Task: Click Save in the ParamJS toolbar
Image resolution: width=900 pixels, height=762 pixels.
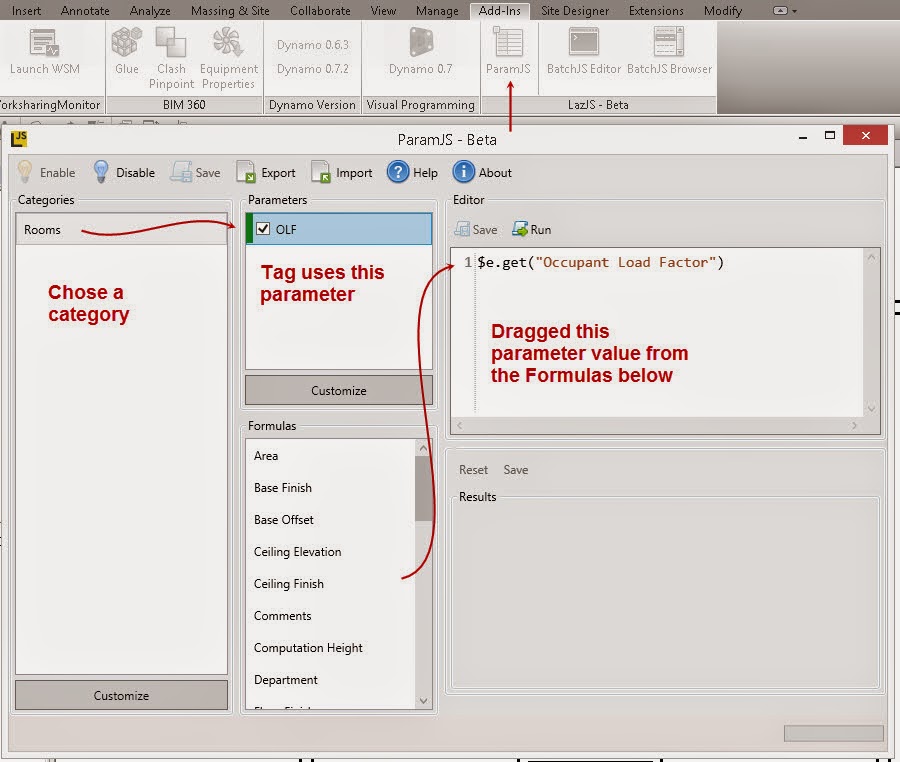Action: [x=195, y=172]
